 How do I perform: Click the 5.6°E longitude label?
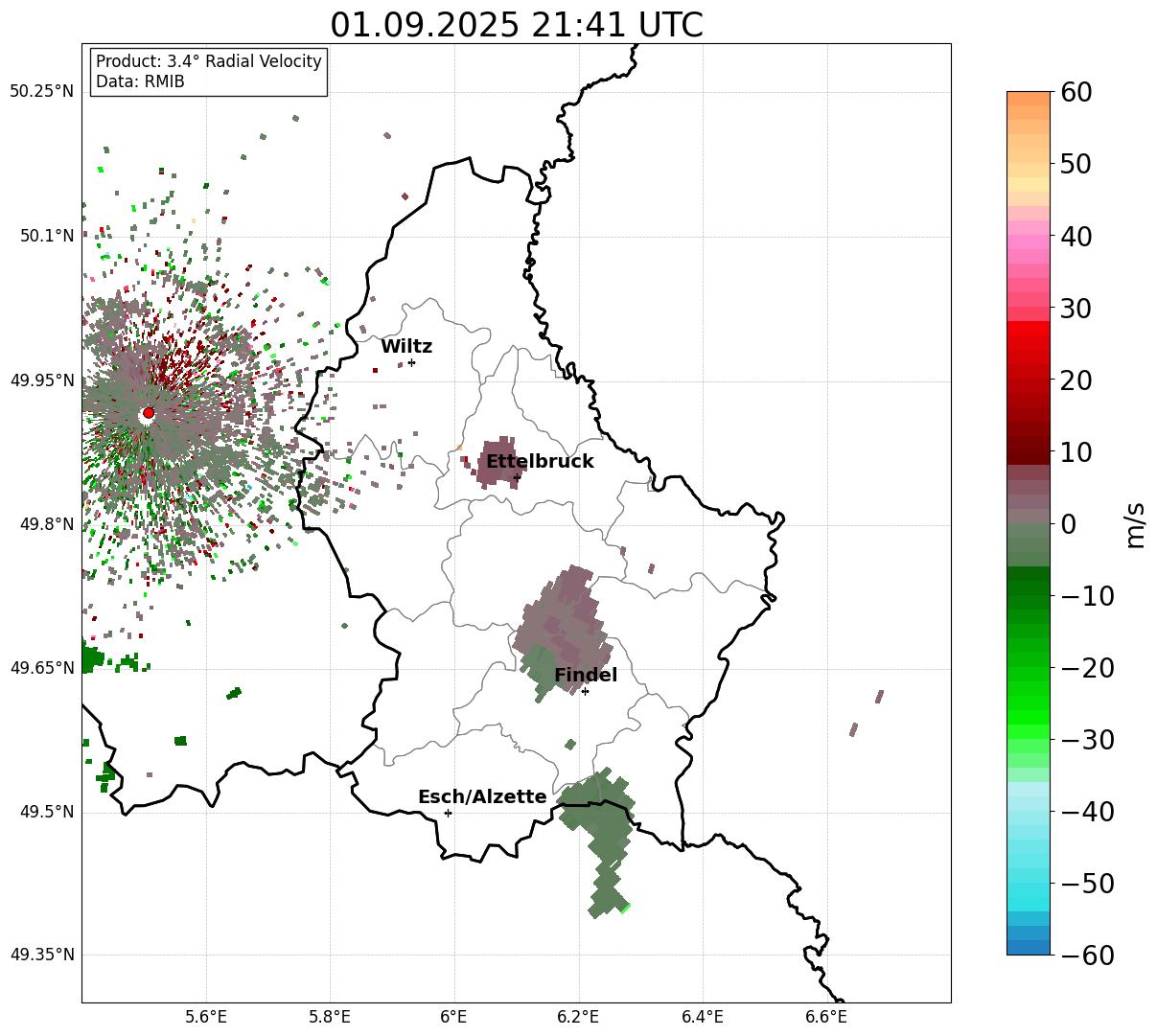[206, 1017]
